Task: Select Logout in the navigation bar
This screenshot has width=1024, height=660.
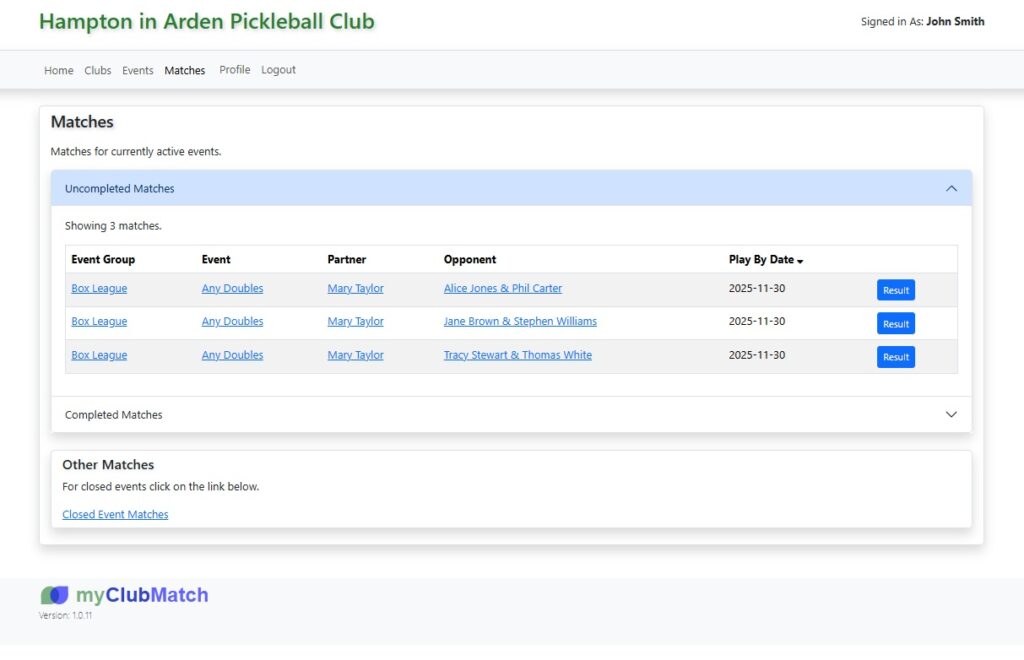Action: [278, 70]
